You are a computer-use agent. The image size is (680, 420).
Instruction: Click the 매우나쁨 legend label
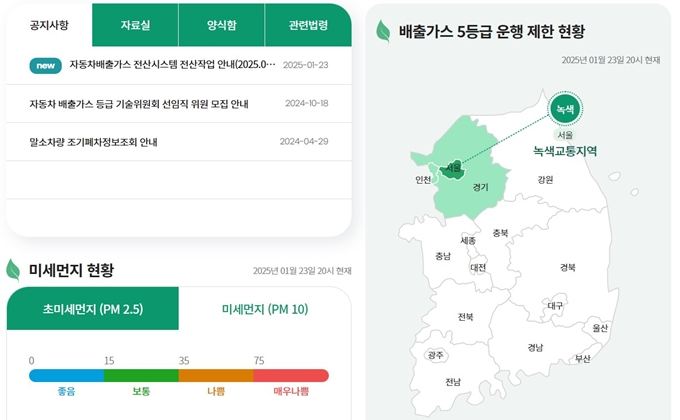coord(291,391)
